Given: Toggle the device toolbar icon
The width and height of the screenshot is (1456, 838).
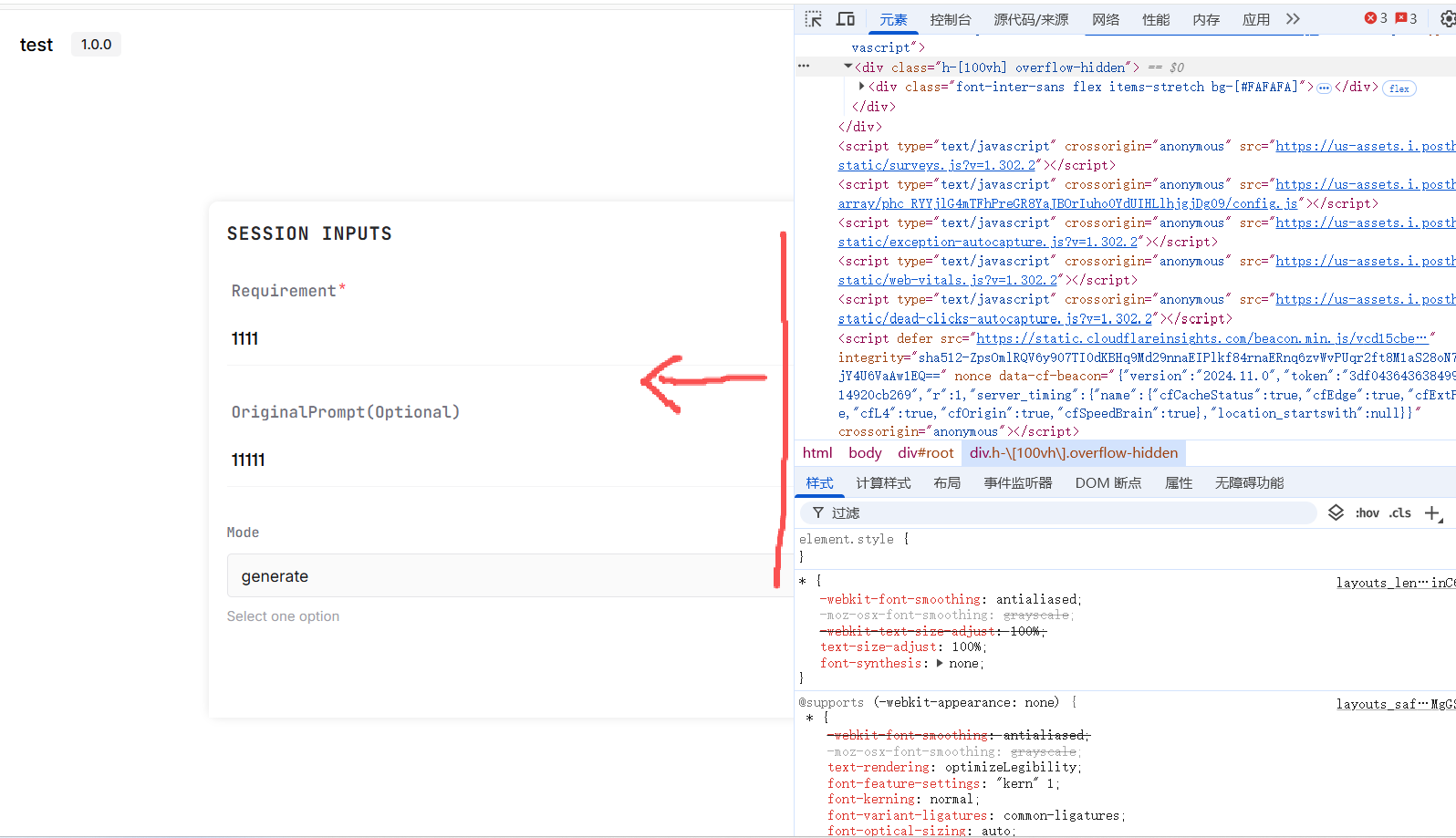Looking at the screenshot, I should tap(846, 19).
